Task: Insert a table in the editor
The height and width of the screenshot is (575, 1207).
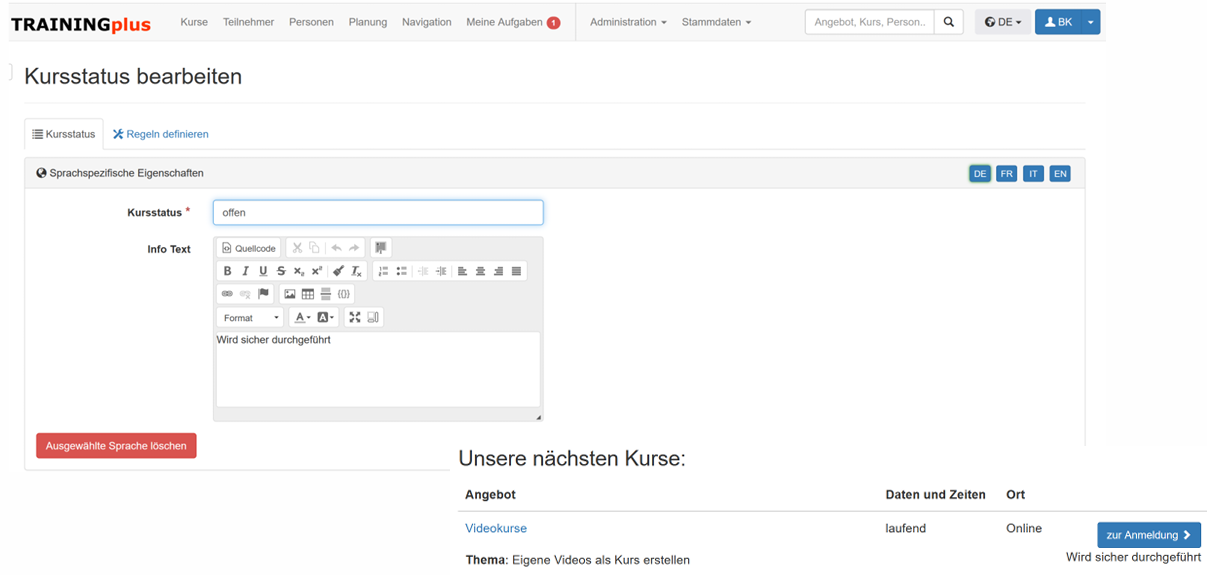Action: click(308, 294)
